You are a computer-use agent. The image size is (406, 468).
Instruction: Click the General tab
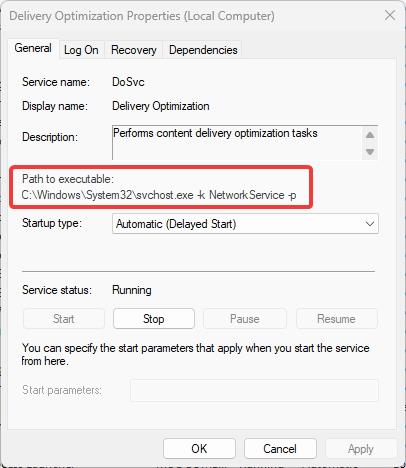[33, 49]
